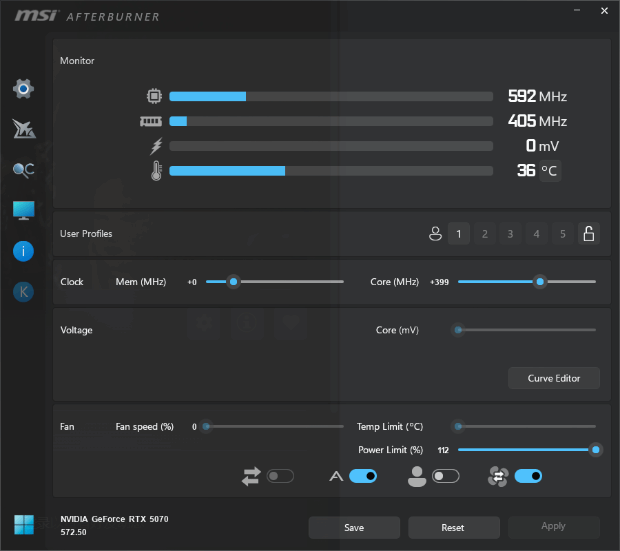Click the profile padlock icon

coord(589,234)
